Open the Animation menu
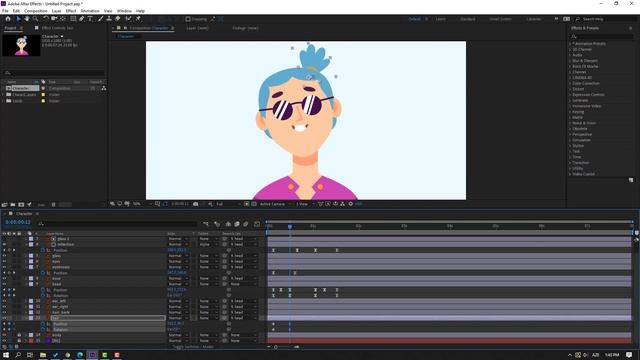This screenshot has height=360, width=640. click(x=90, y=11)
